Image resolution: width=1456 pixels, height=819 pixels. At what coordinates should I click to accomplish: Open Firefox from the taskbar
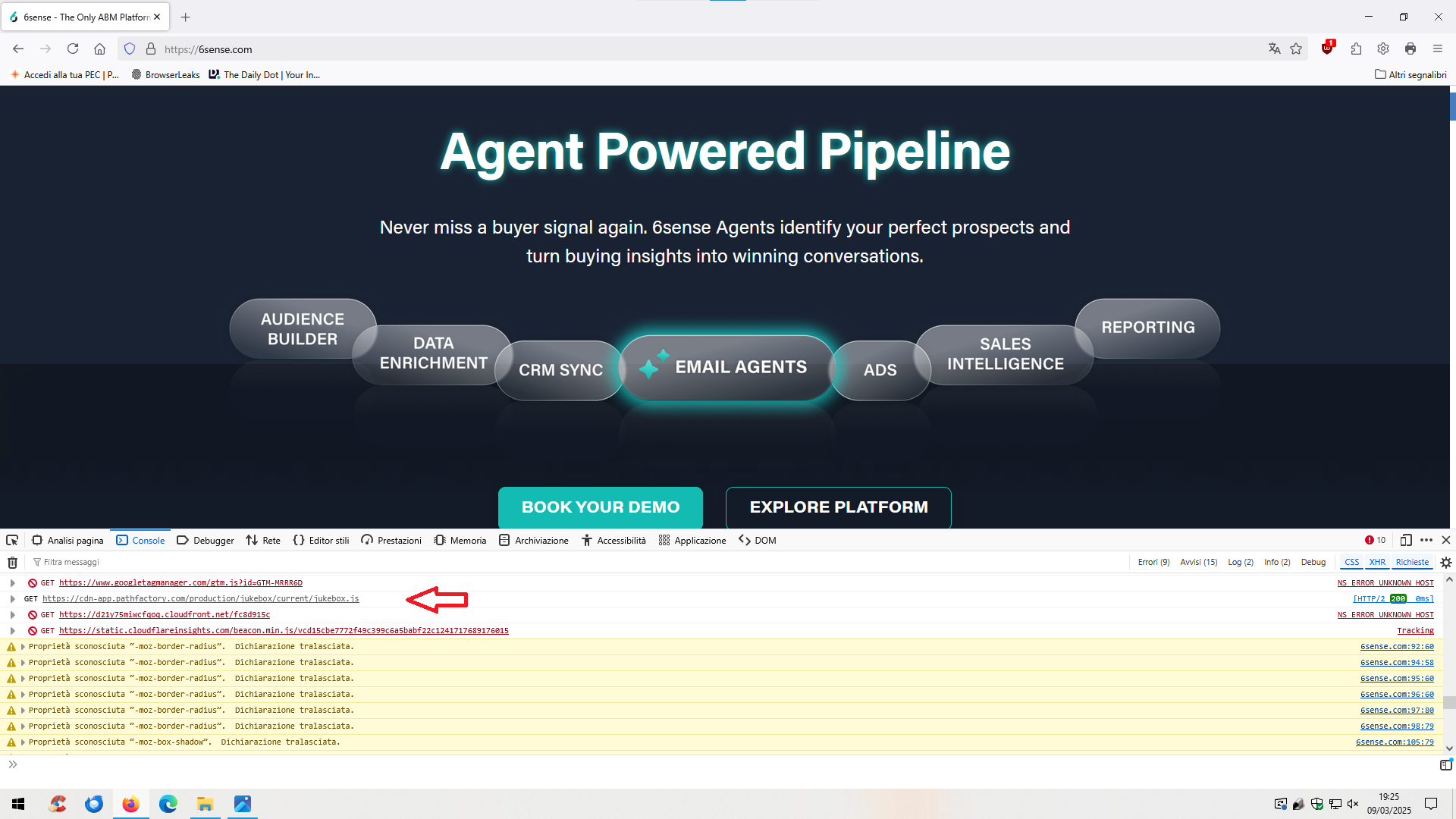[x=131, y=804]
